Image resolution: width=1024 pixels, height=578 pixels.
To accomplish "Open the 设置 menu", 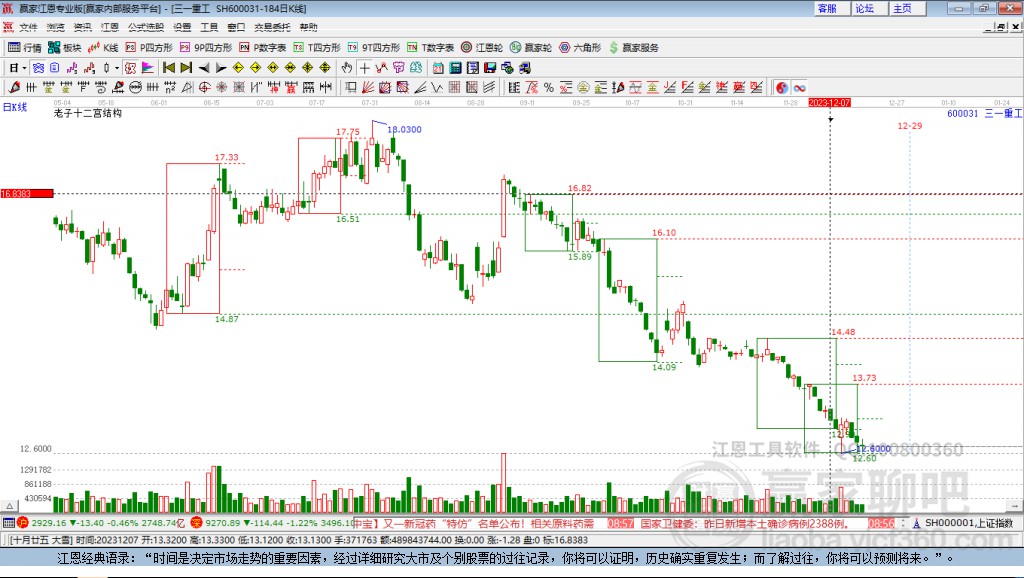I will (182, 27).
